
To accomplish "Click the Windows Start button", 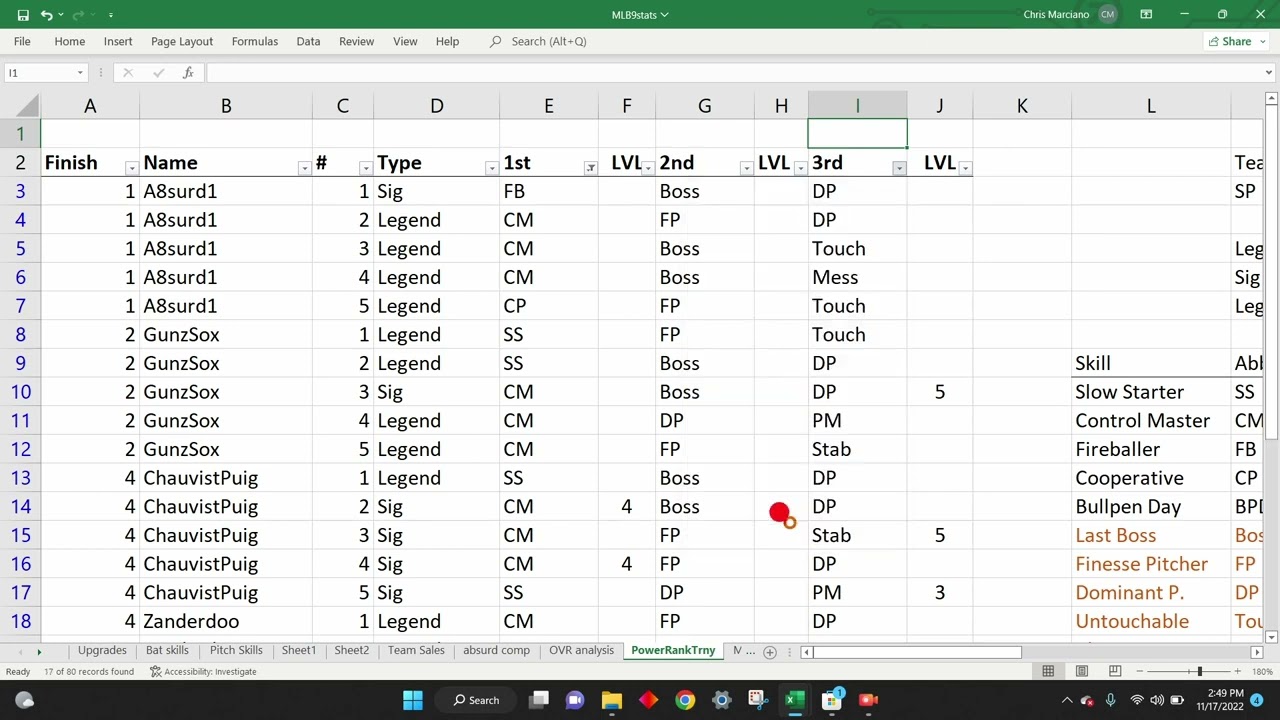I will pos(413,700).
